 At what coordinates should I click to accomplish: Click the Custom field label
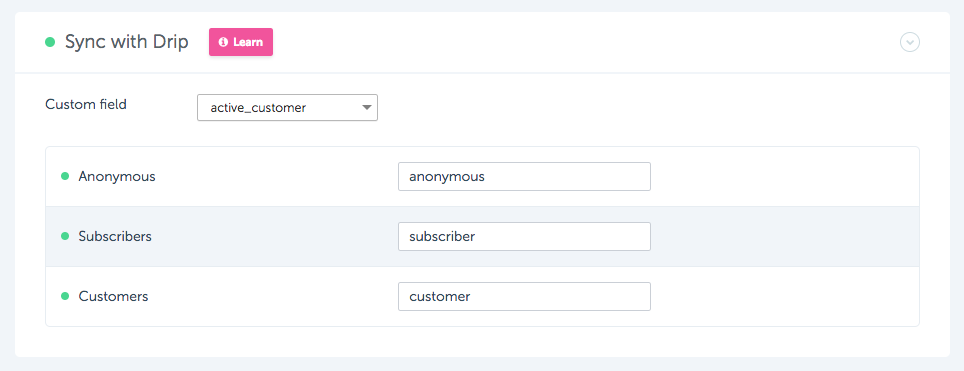86,105
